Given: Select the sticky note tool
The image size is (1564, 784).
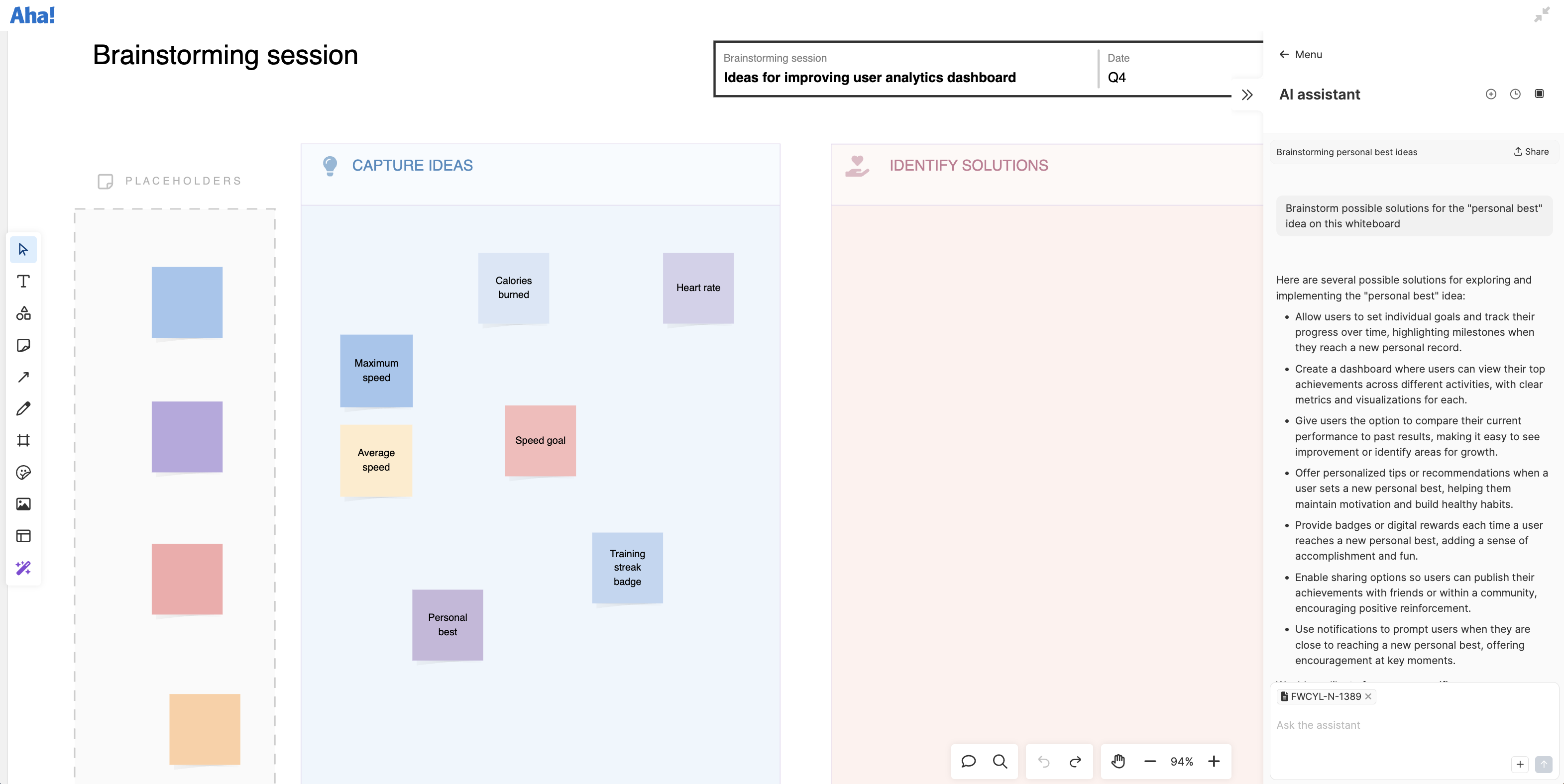Looking at the screenshot, I should [x=23, y=345].
